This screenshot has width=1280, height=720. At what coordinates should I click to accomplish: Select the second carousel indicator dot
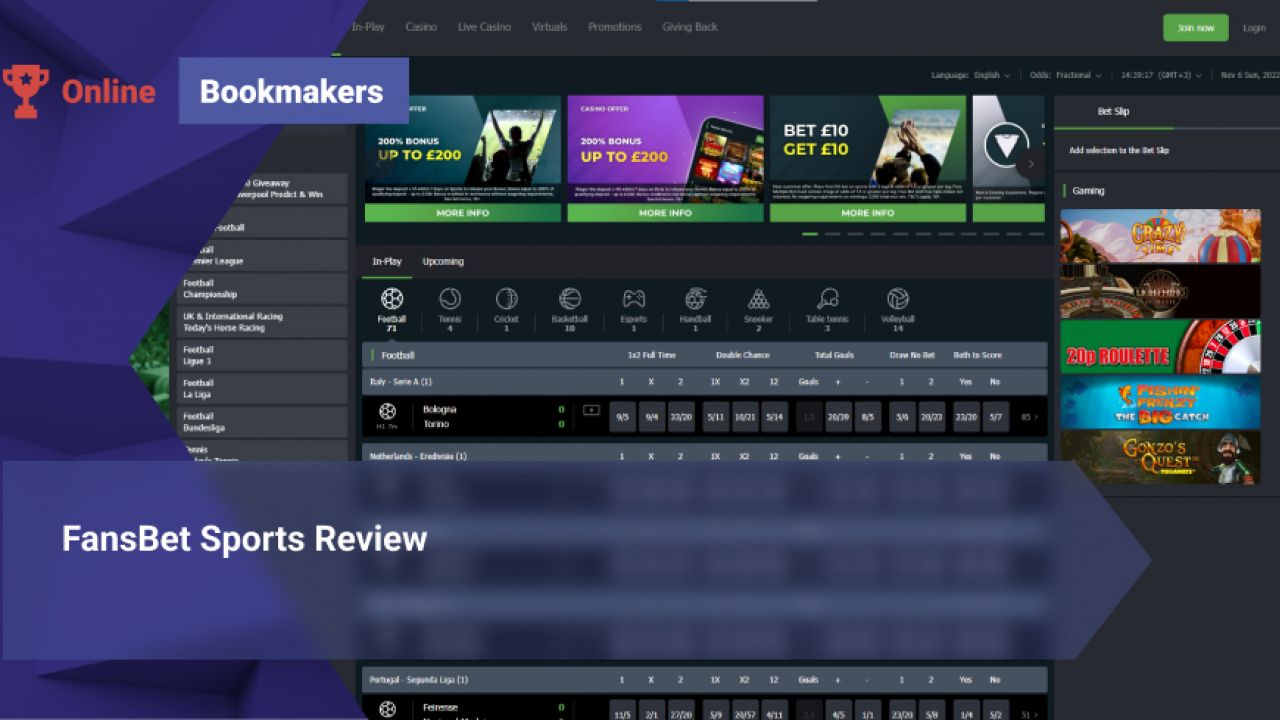[833, 233]
